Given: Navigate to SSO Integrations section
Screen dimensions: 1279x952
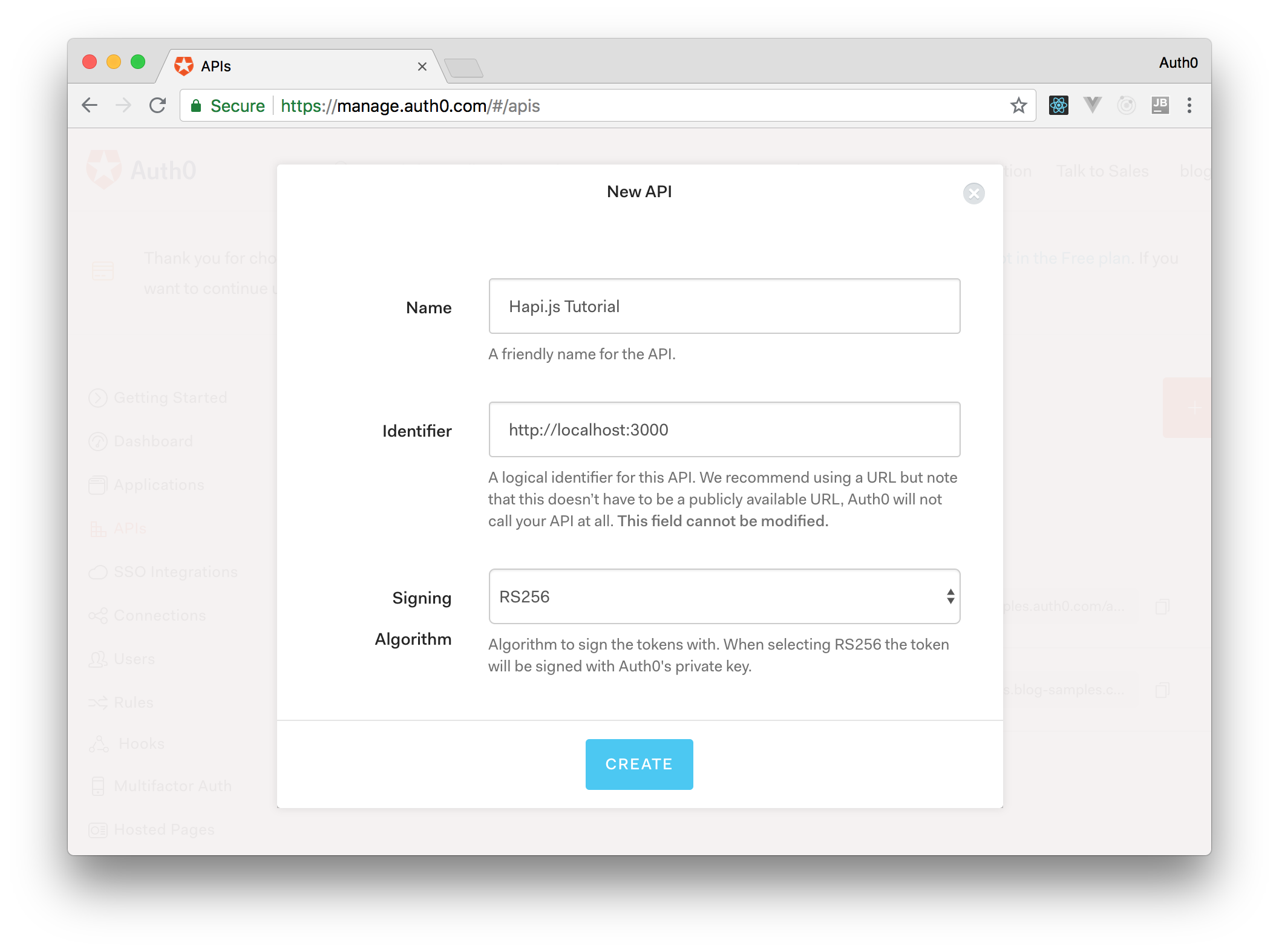Looking at the screenshot, I should tap(175, 572).
